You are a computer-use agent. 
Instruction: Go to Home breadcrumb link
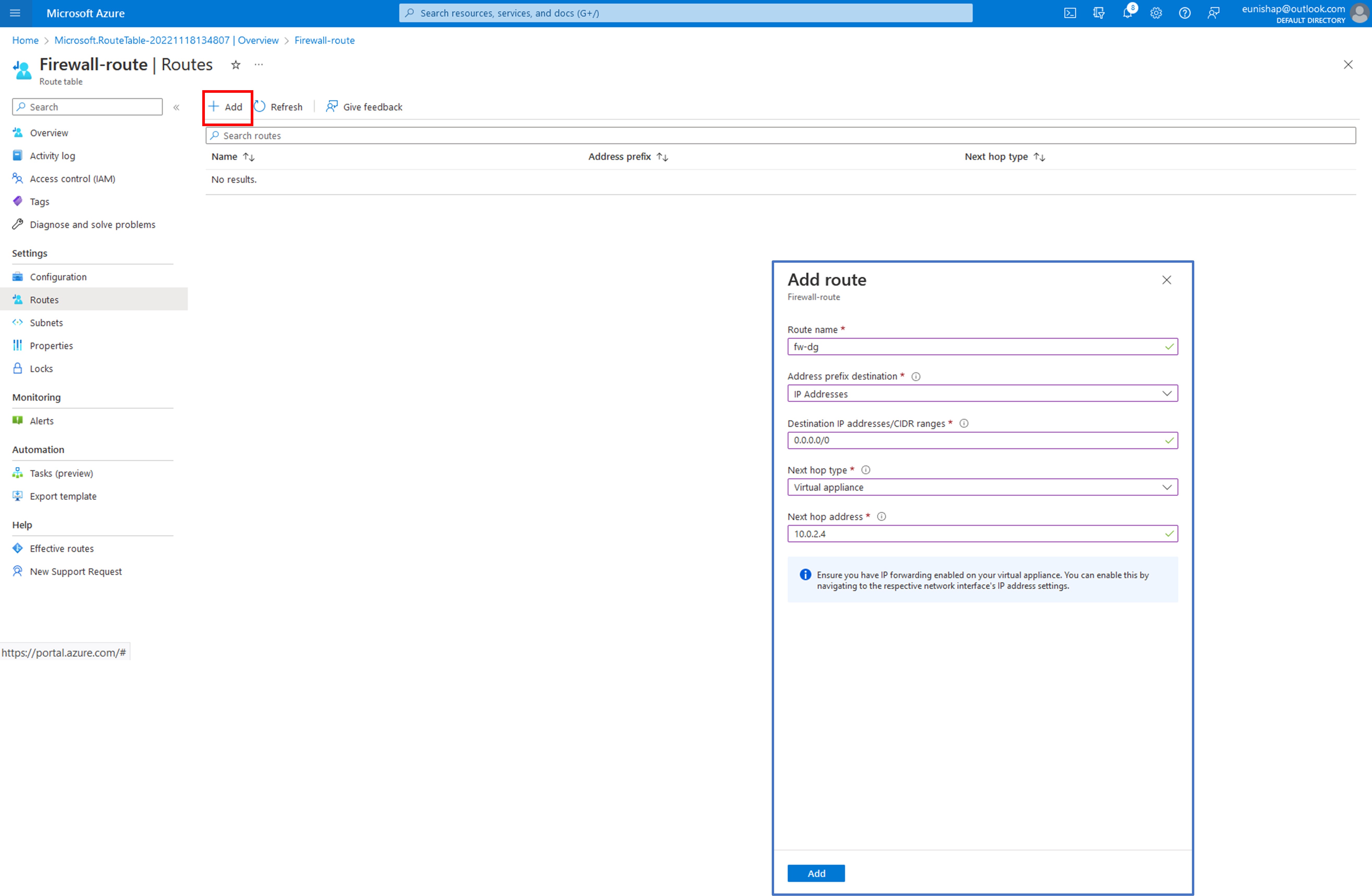(25, 40)
